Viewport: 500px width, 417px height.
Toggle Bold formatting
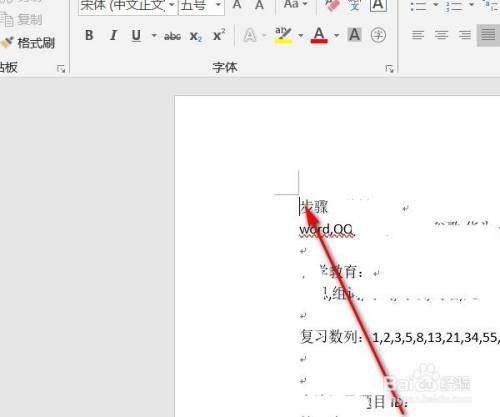[x=89, y=35]
